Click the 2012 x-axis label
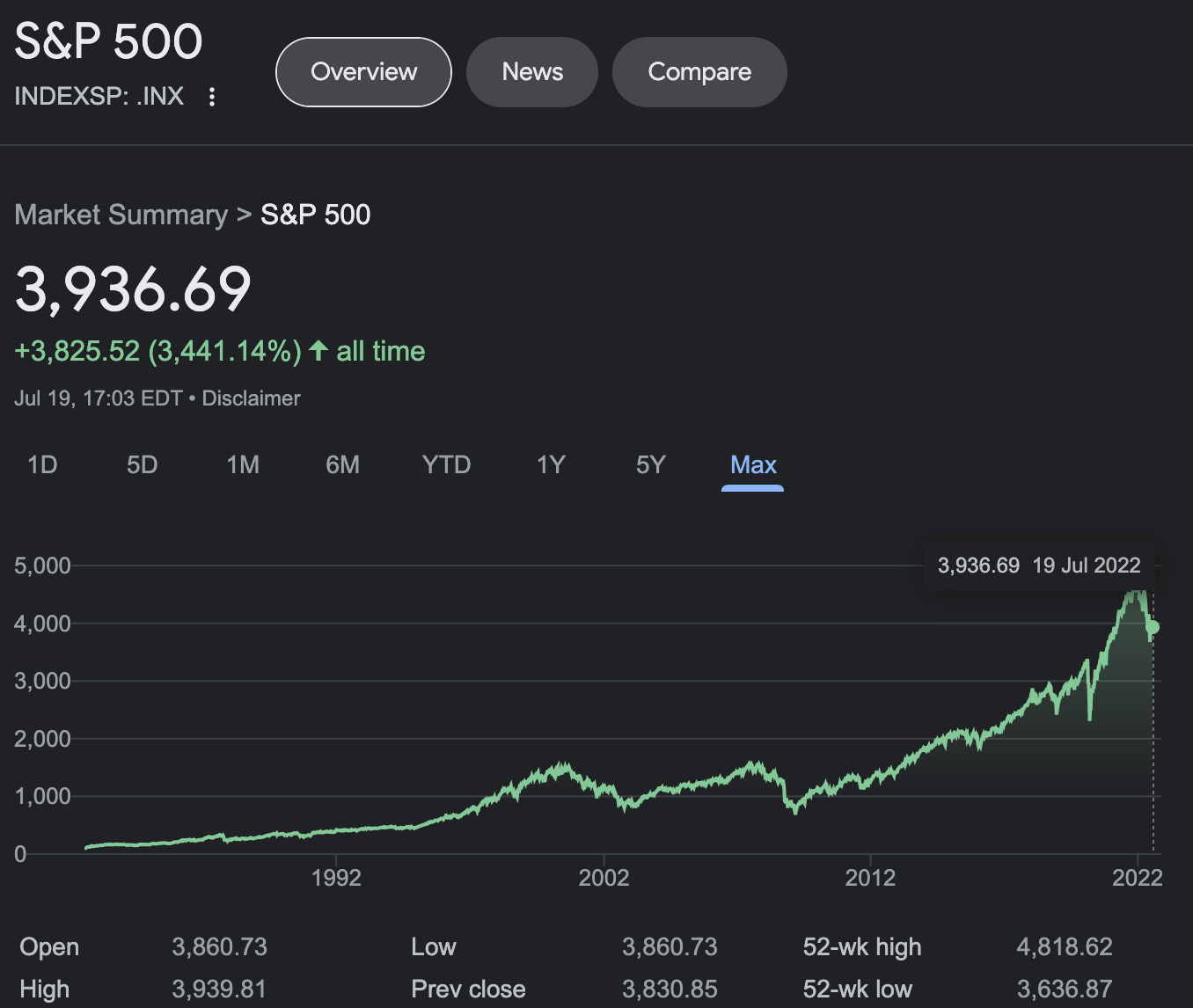 coord(870,878)
